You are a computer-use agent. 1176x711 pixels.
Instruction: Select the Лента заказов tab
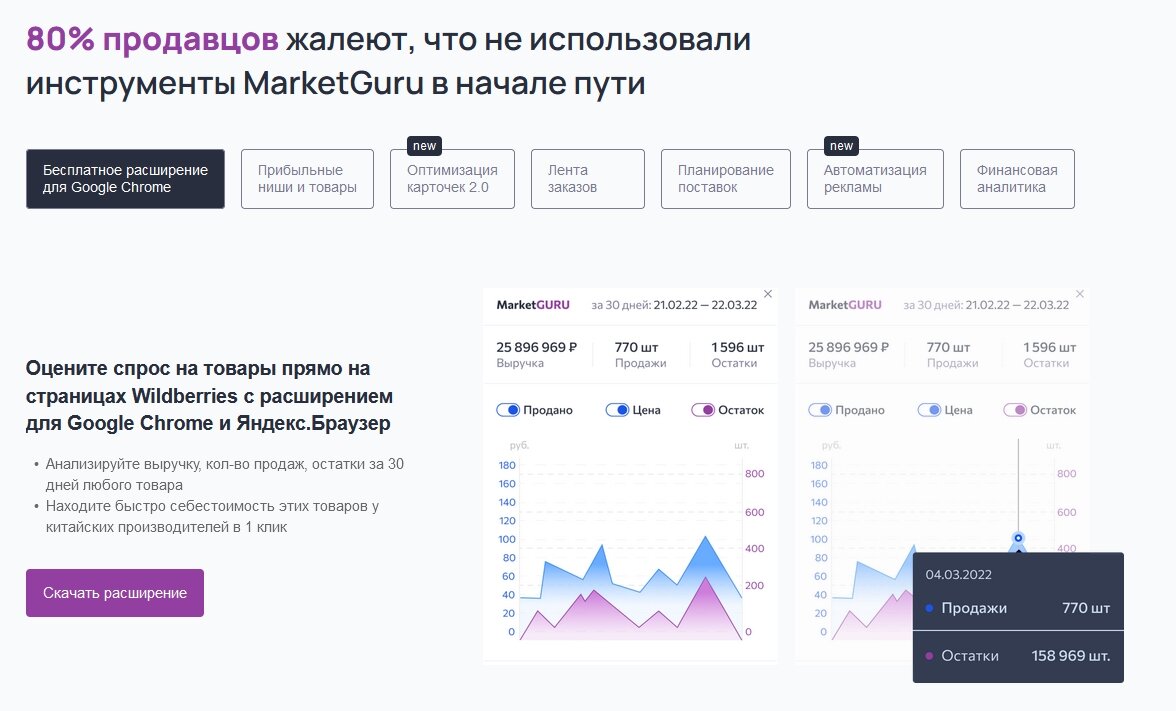point(587,178)
